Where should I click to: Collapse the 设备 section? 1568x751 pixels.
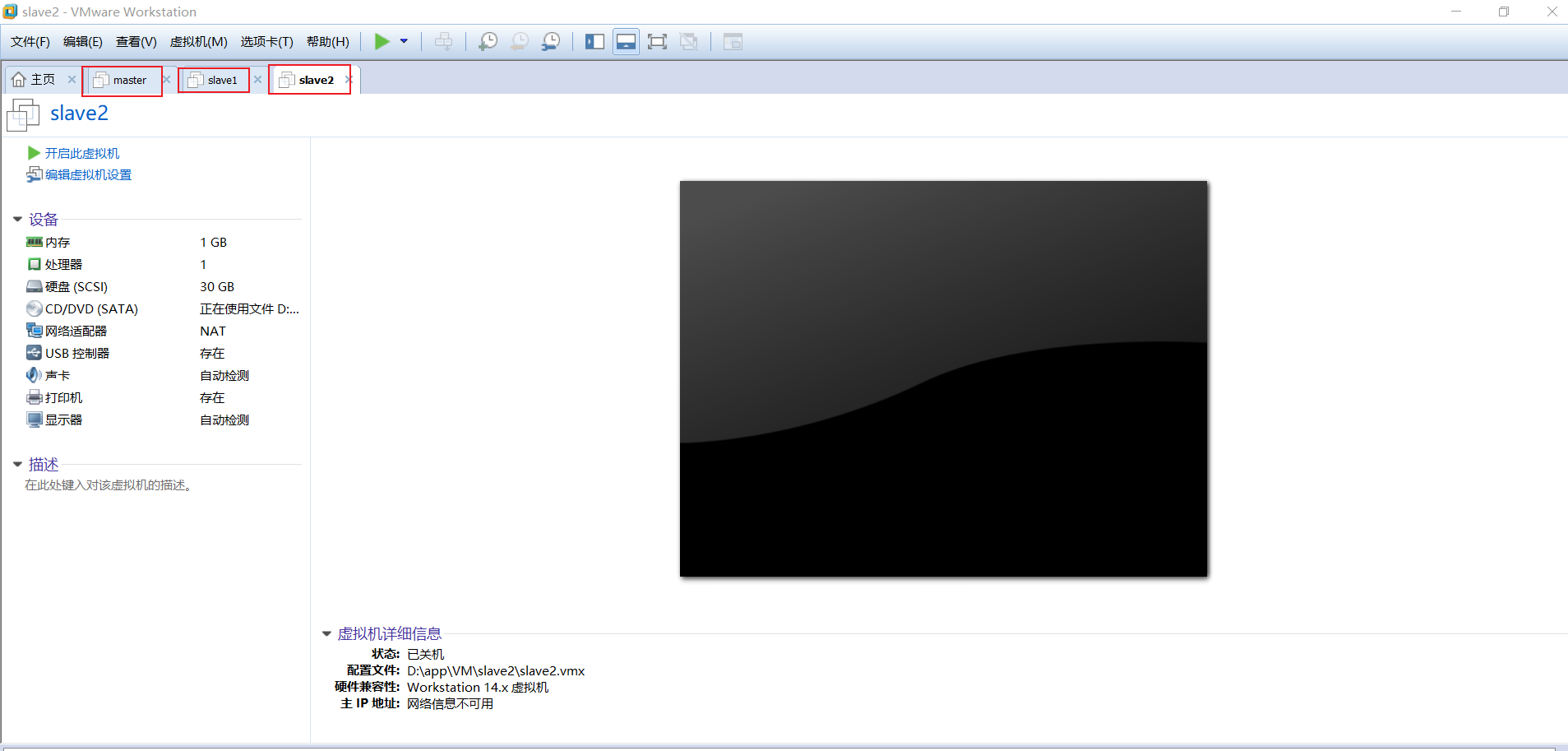click(17, 220)
